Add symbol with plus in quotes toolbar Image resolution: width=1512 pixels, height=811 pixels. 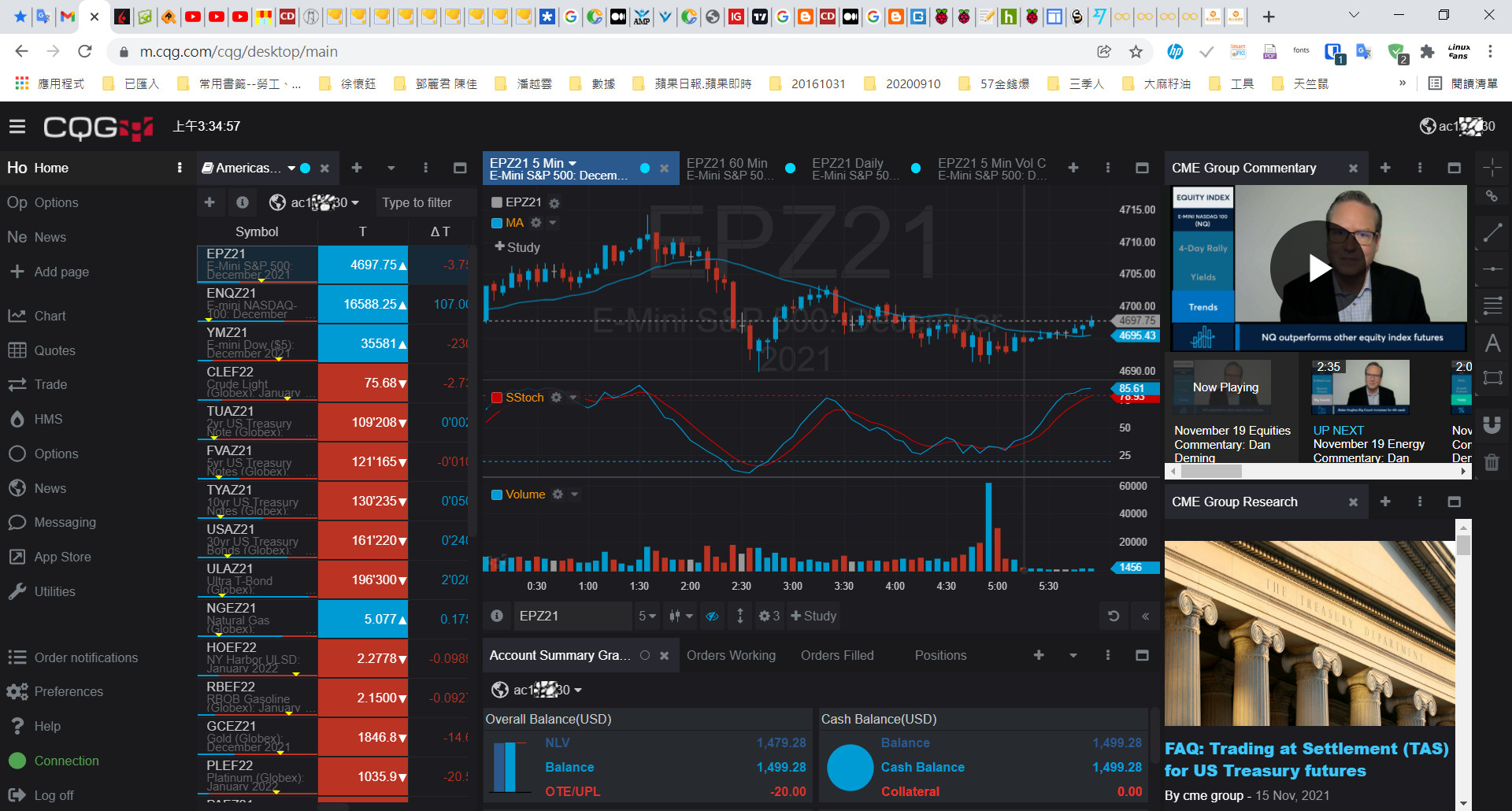pos(209,202)
